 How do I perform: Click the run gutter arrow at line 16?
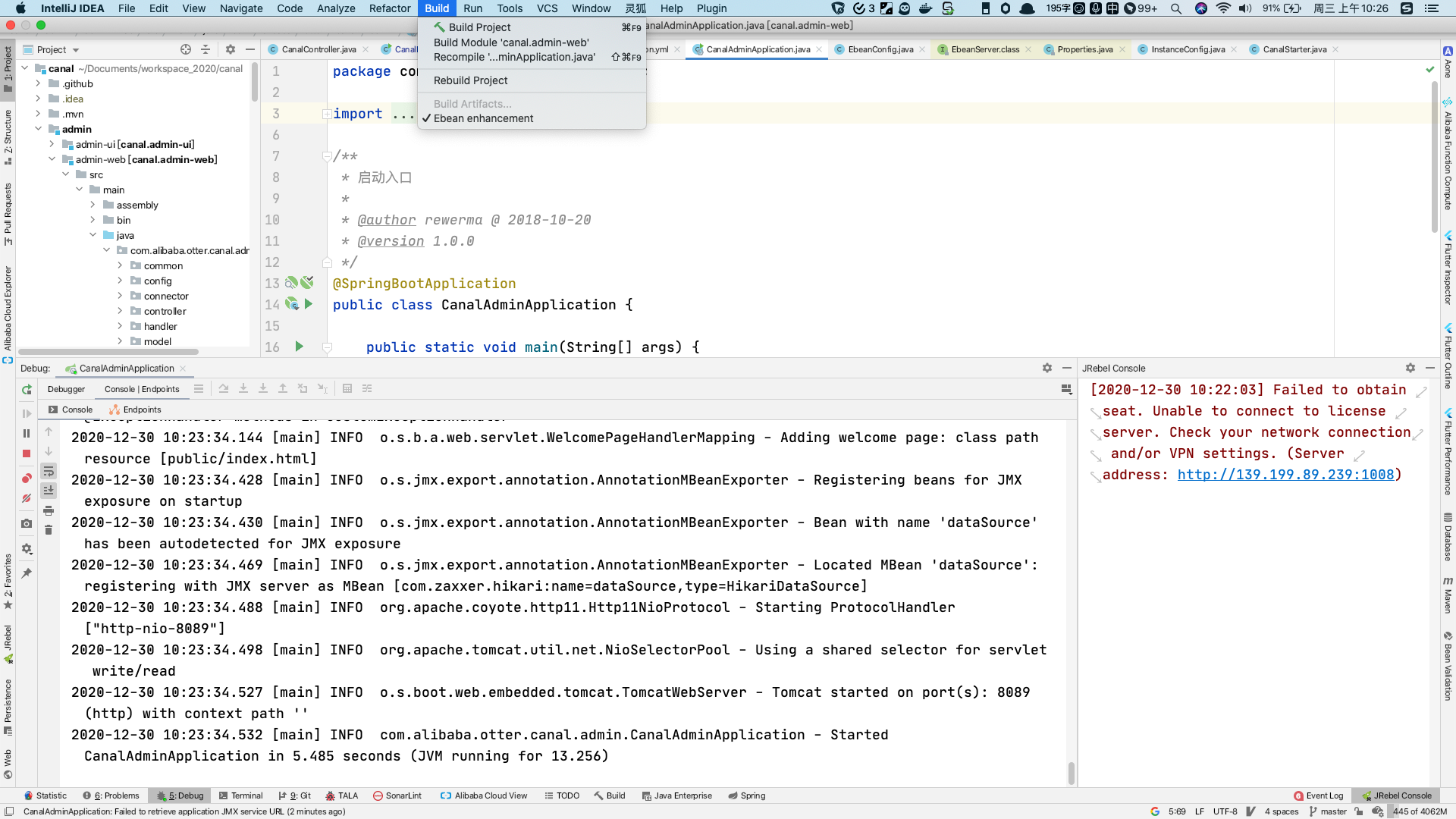(x=300, y=347)
